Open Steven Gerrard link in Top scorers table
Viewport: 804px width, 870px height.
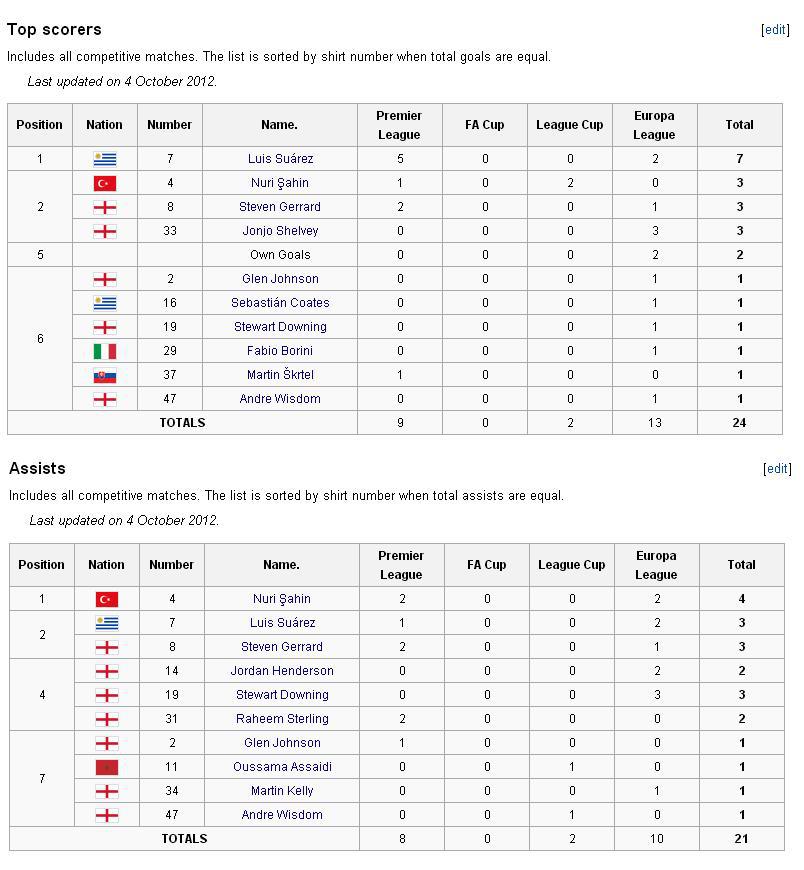click(280, 207)
